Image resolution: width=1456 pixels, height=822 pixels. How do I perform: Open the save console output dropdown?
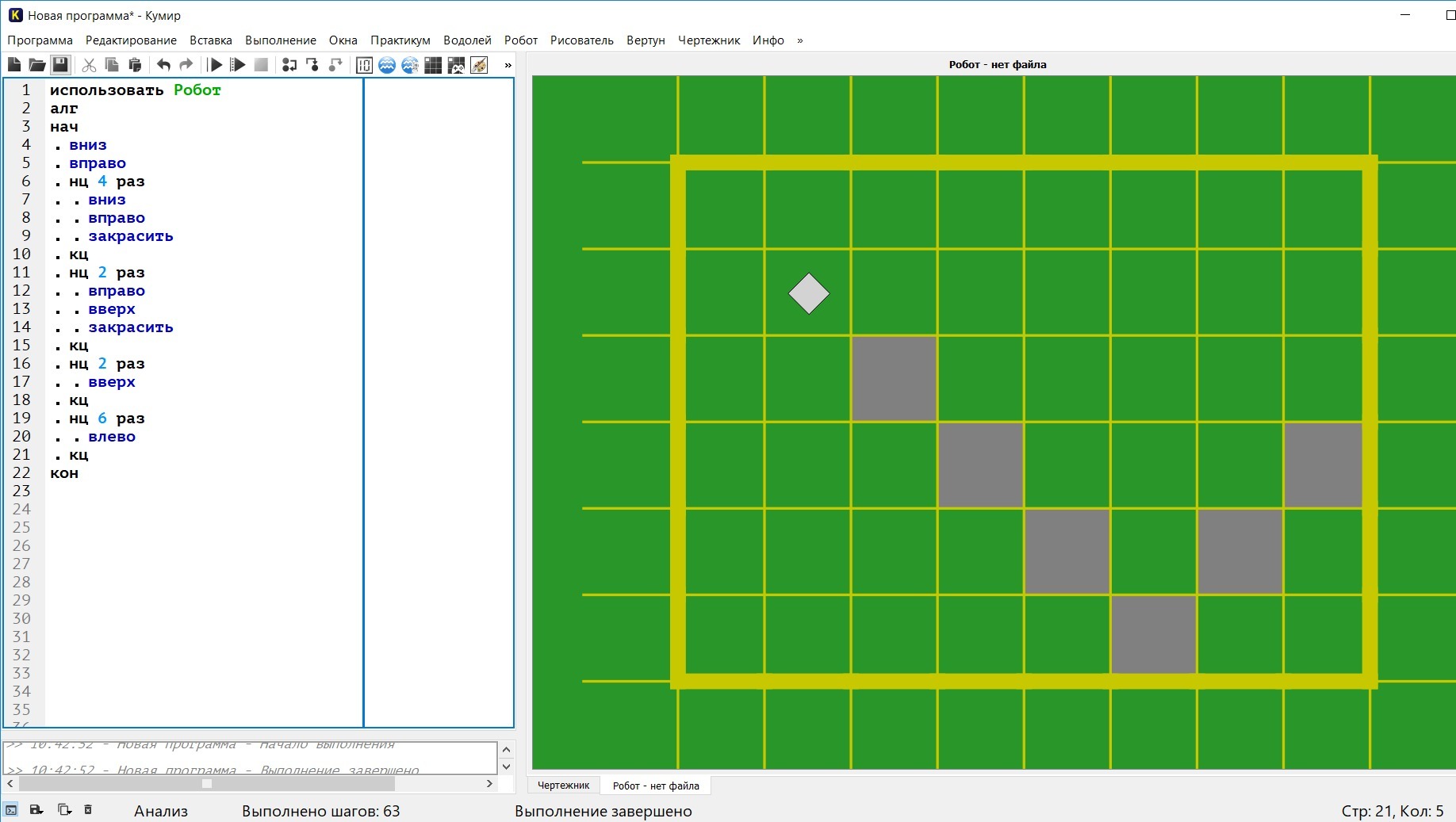(x=36, y=810)
